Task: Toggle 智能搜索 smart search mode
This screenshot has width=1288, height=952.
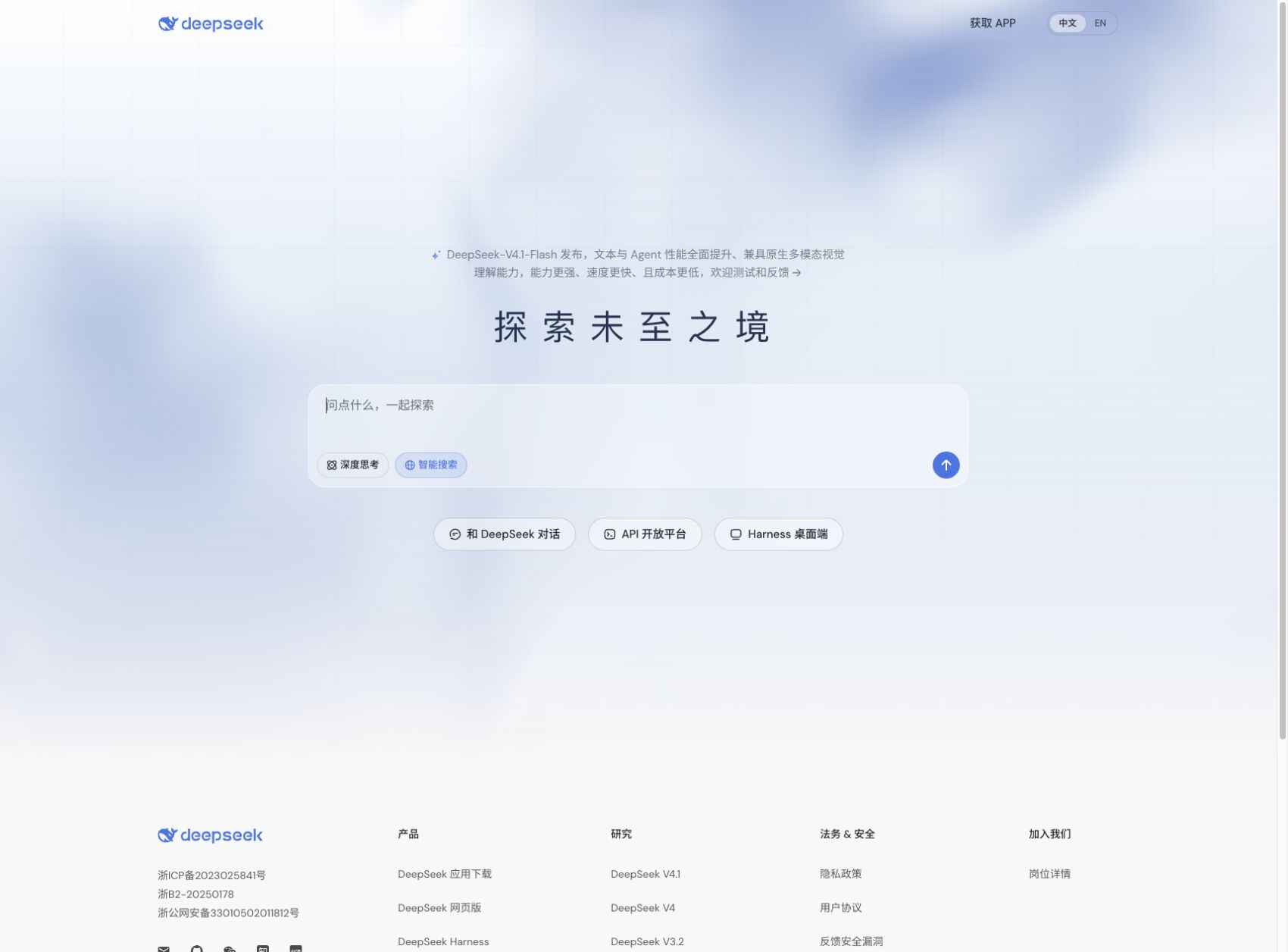Action: 431,465
